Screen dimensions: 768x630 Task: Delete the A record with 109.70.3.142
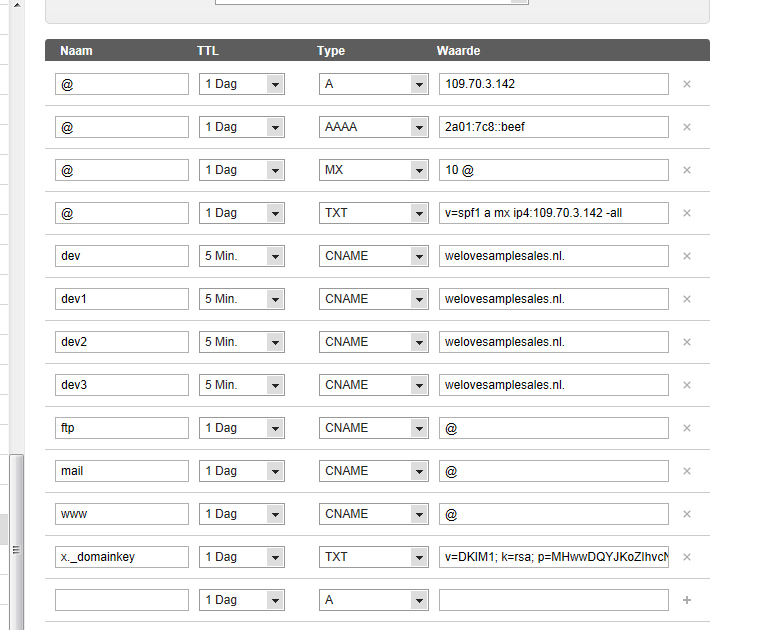pyautogui.click(x=687, y=84)
